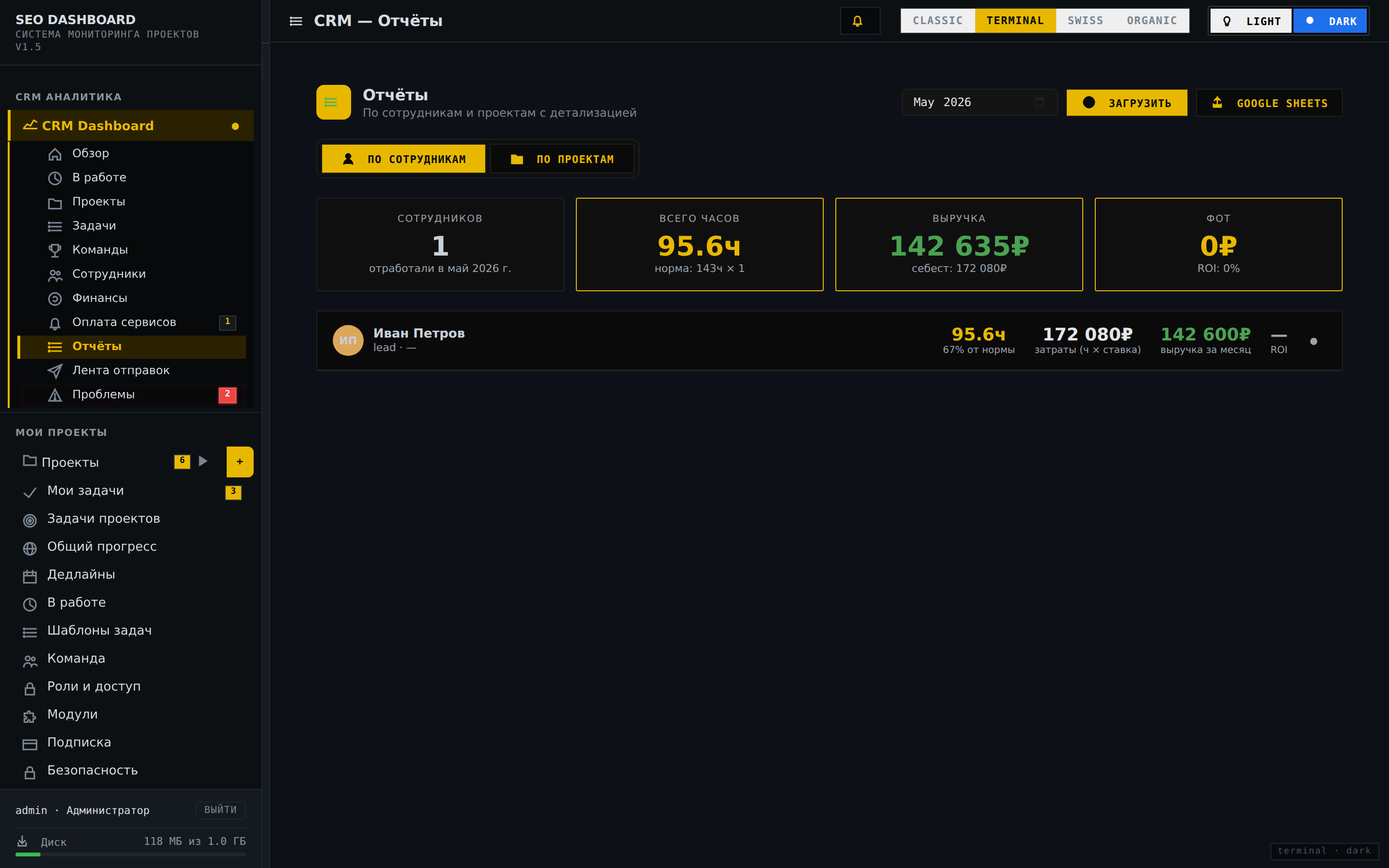Click the Мои задачи badge 3
The image size is (1389, 868).
pos(233,492)
